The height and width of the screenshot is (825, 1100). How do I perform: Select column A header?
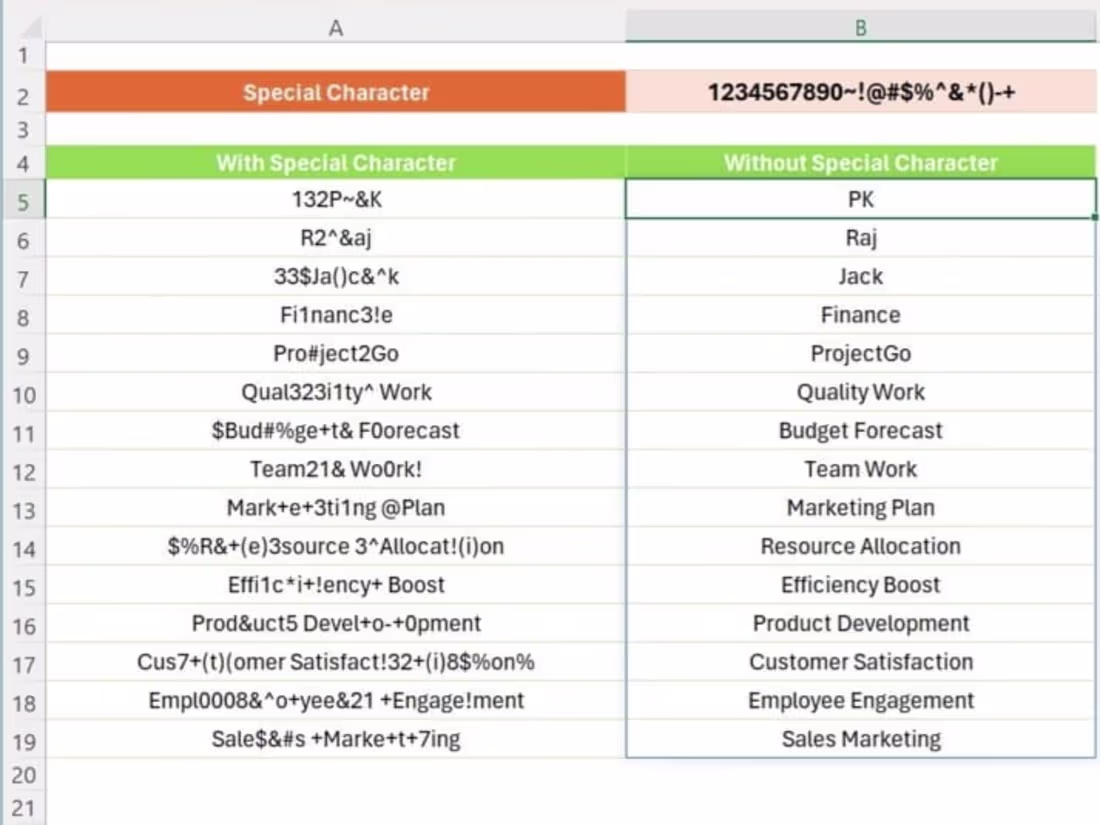pos(336,28)
